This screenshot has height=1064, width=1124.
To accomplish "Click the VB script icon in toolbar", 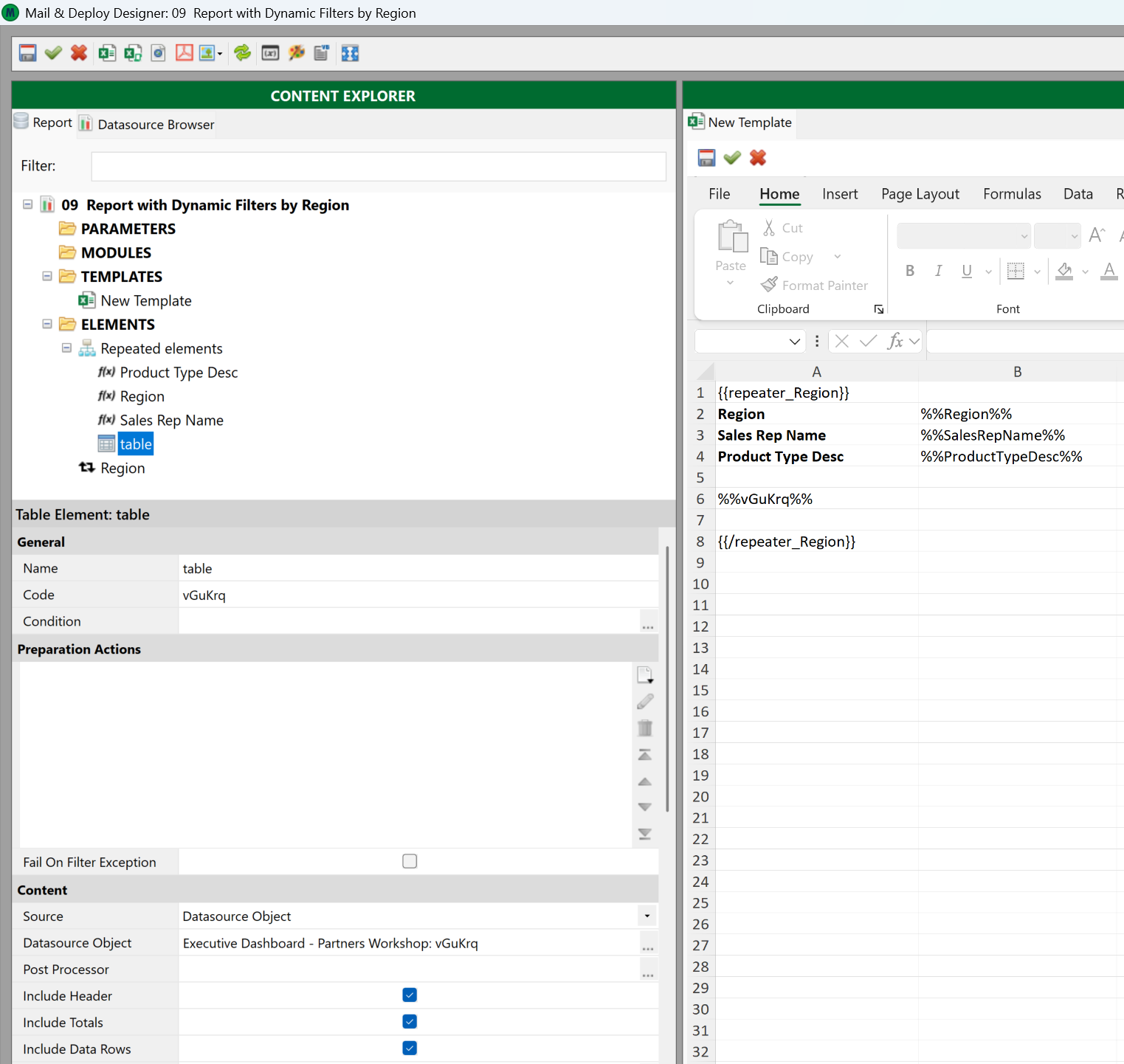I will point(321,53).
